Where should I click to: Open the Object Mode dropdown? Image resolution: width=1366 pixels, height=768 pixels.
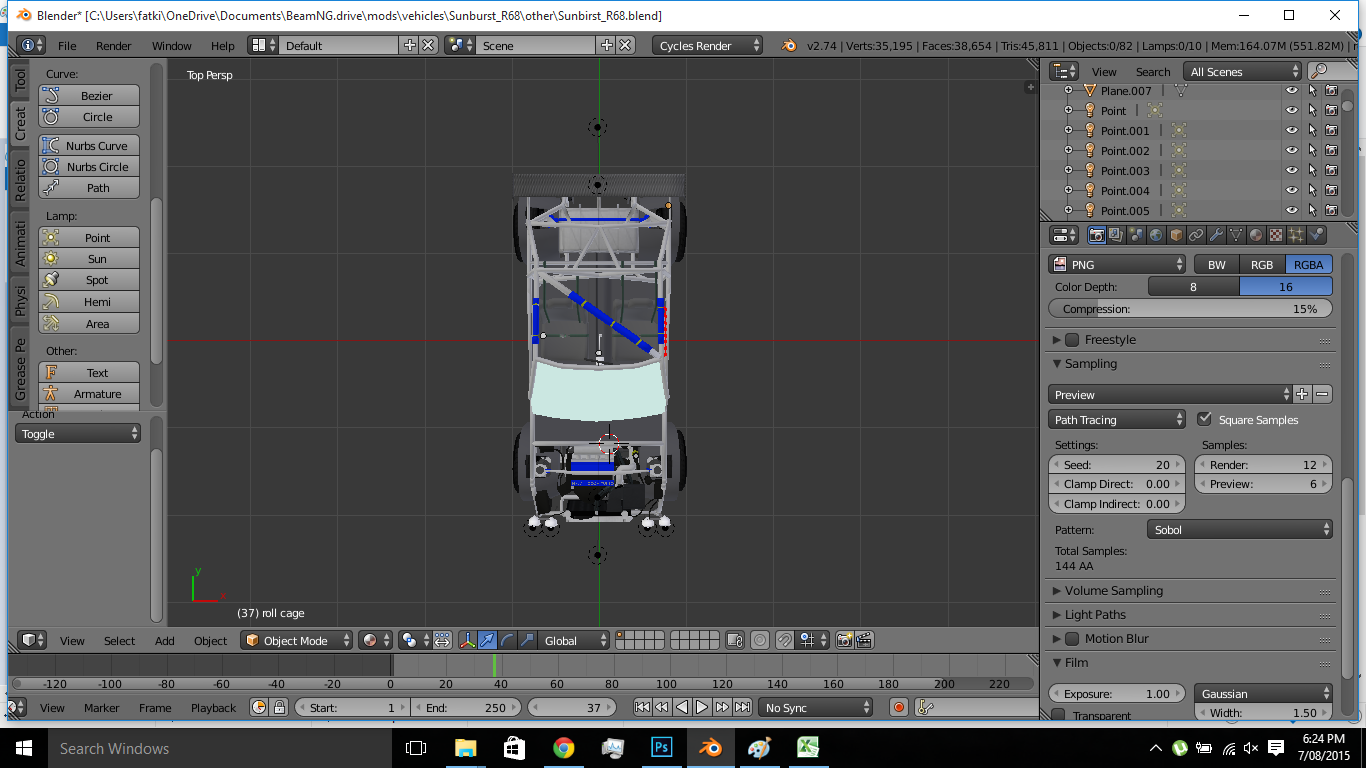click(x=298, y=640)
